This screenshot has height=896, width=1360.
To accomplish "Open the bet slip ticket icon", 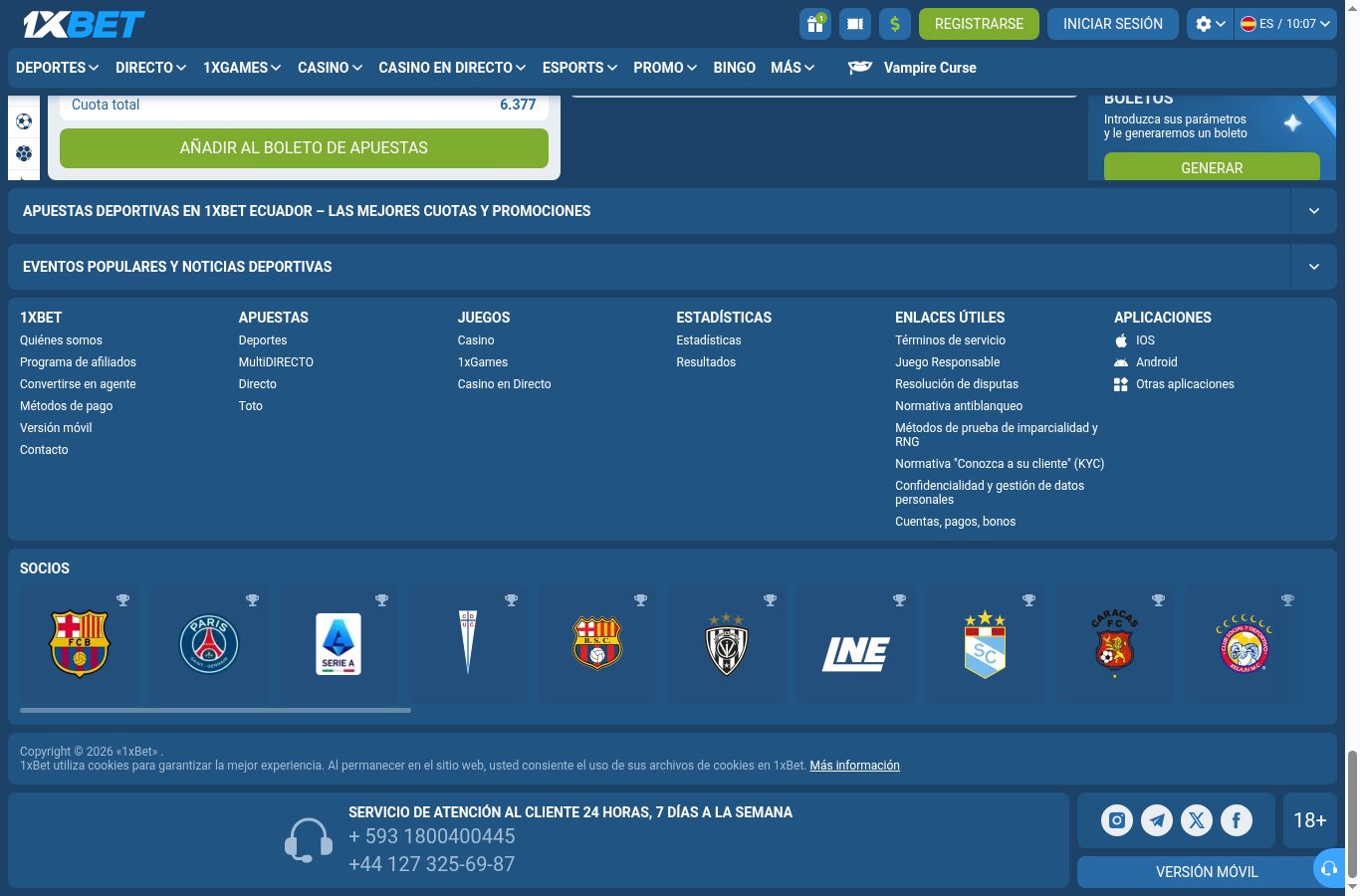I will pos(855,24).
